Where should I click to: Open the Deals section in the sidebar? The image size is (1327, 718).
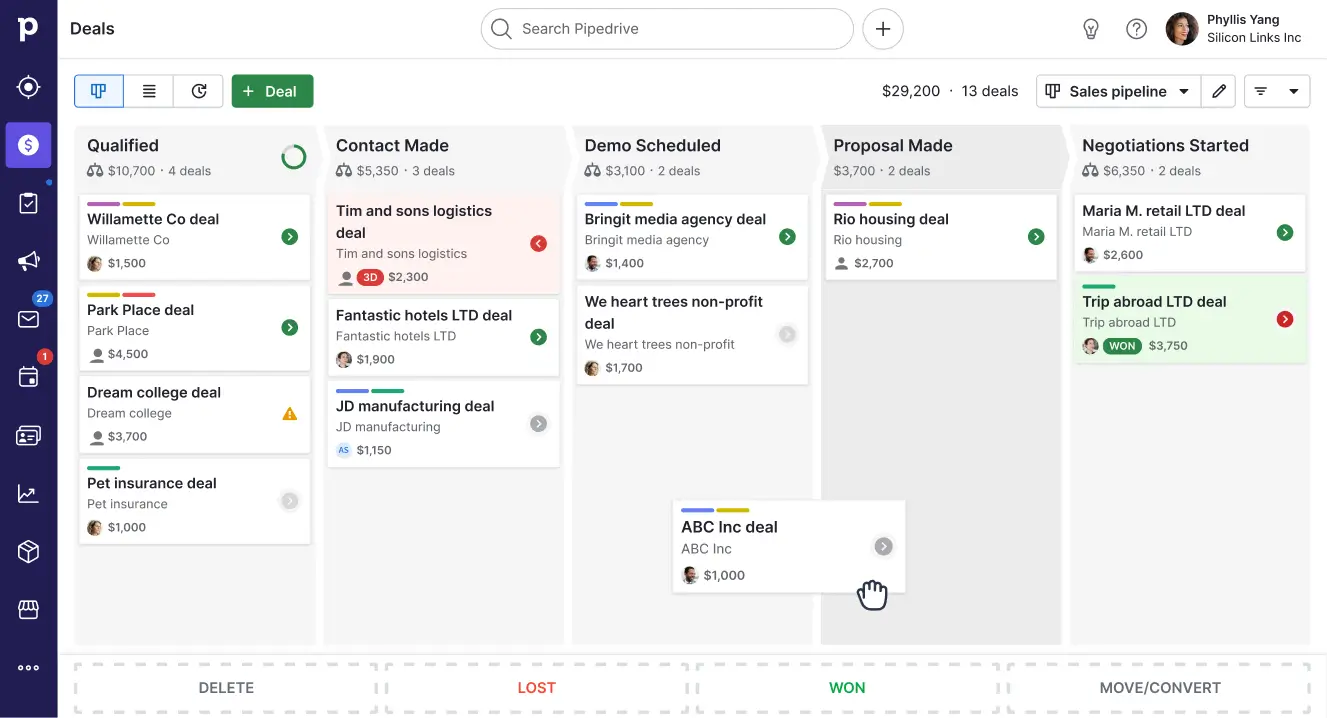click(28, 145)
